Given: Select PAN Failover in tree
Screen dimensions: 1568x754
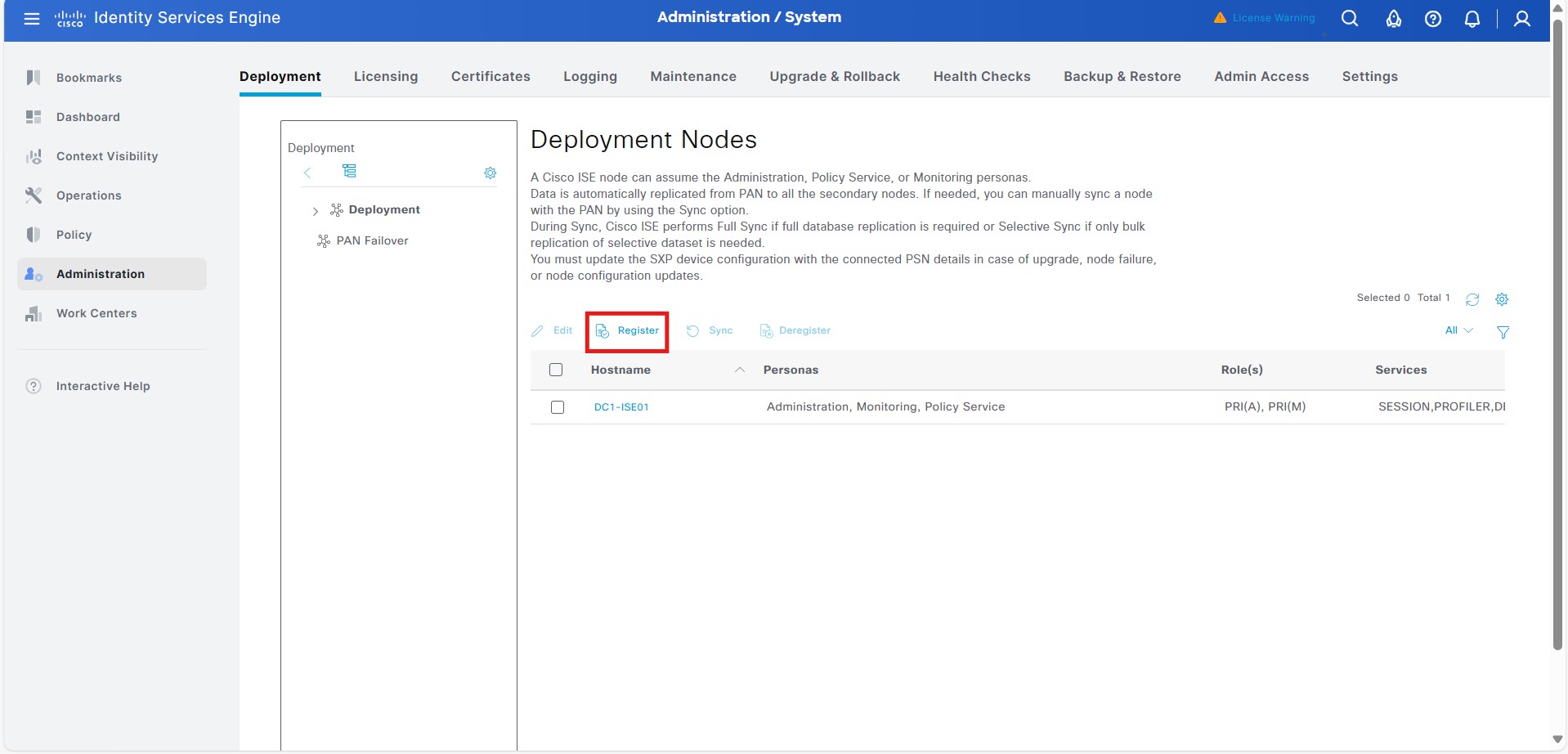Looking at the screenshot, I should tap(372, 240).
